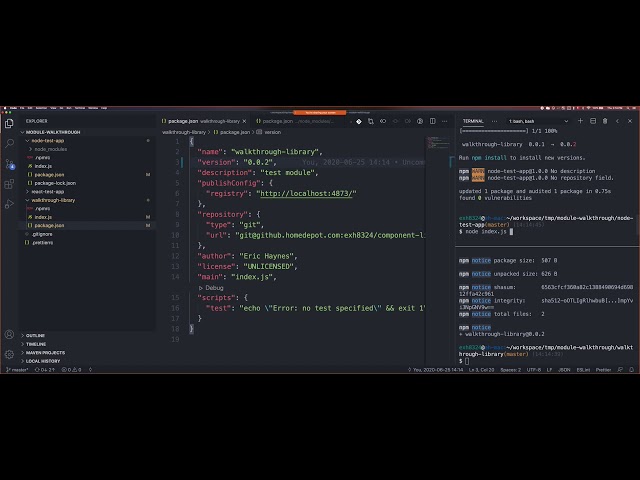Click master branch indicator in status bar
The image size is (640, 480).
coord(17,370)
